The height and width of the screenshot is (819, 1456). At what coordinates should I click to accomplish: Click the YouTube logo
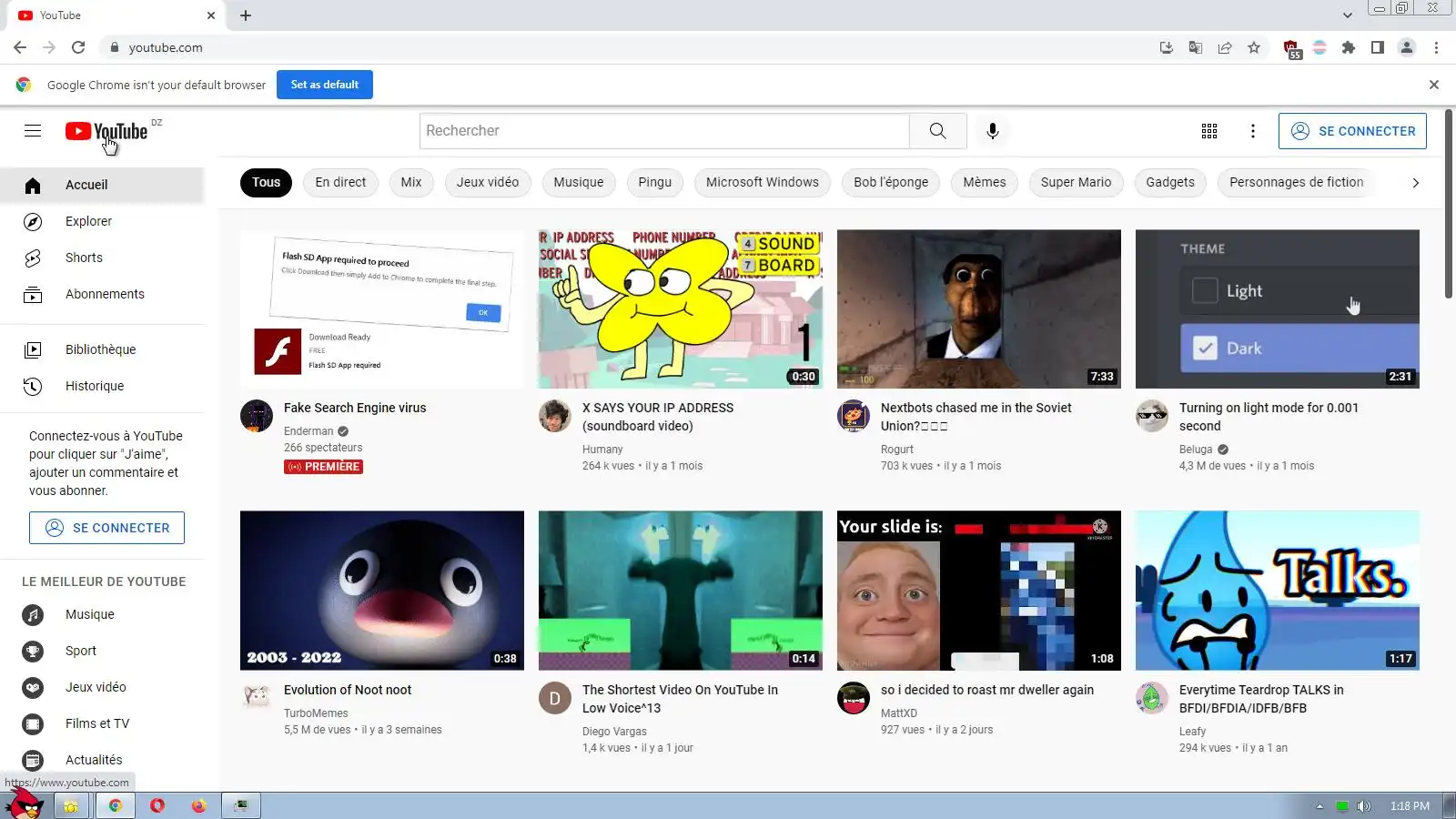(x=106, y=131)
